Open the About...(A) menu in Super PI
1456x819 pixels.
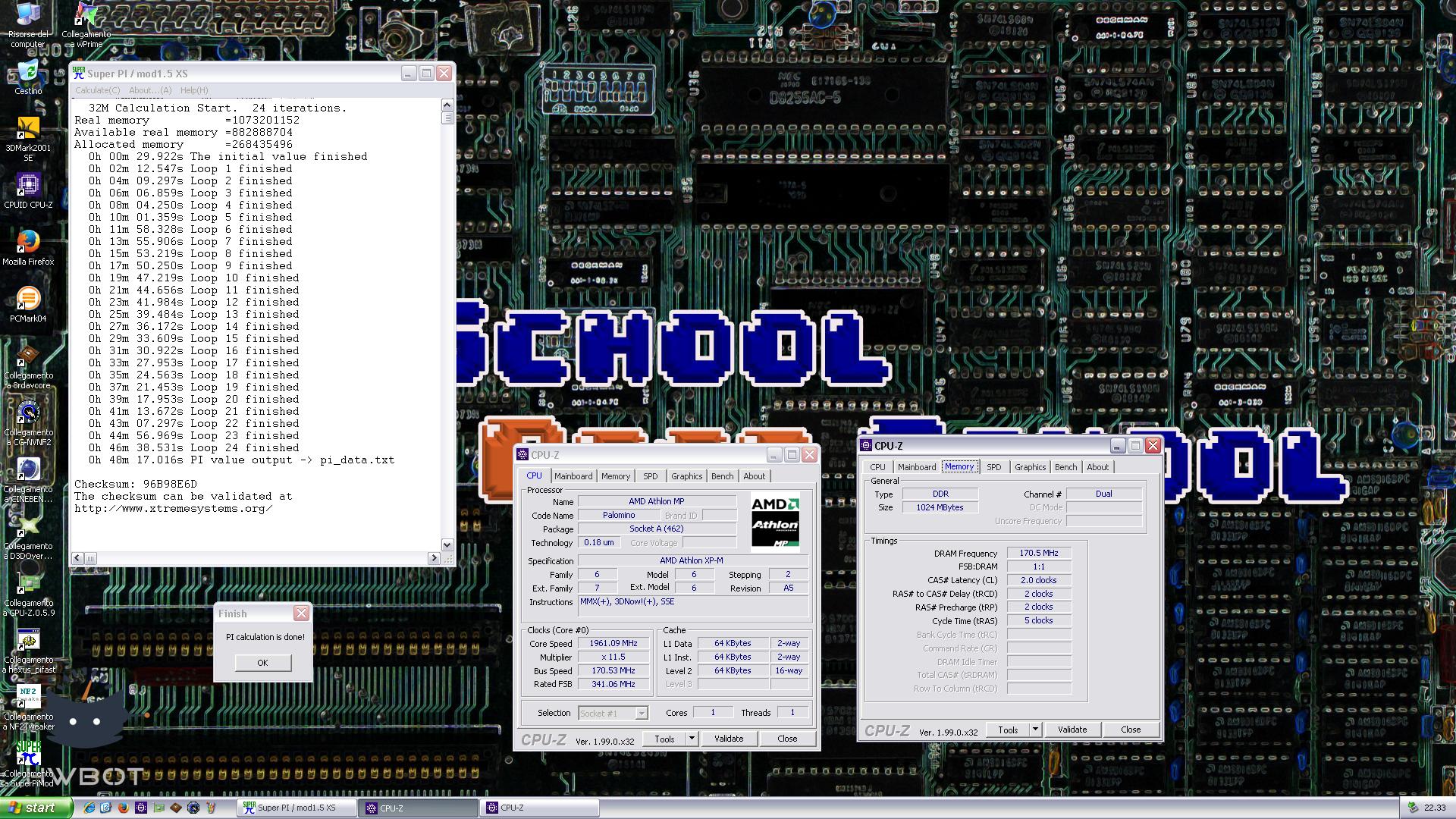(150, 90)
